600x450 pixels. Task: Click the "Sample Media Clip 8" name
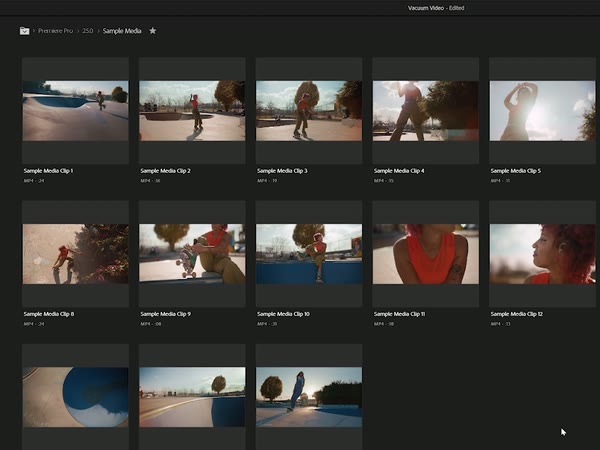tap(49, 314)
